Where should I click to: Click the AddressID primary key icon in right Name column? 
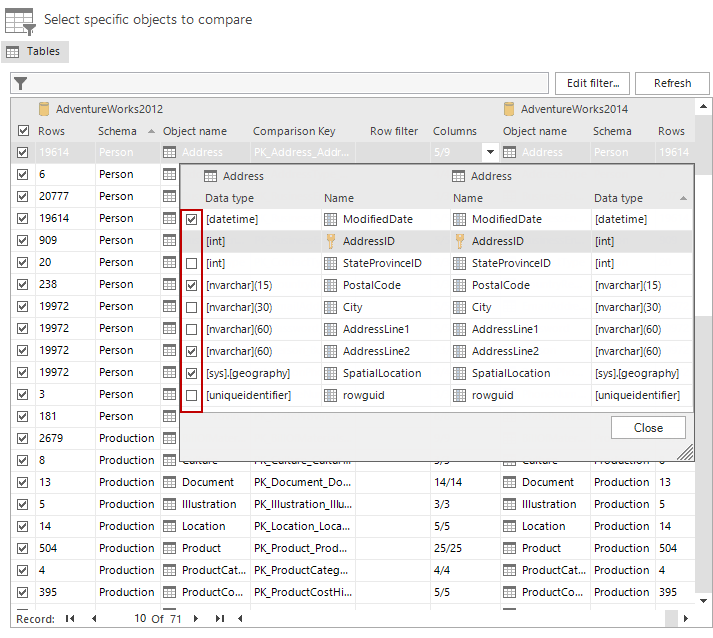[x=460, y=241]
